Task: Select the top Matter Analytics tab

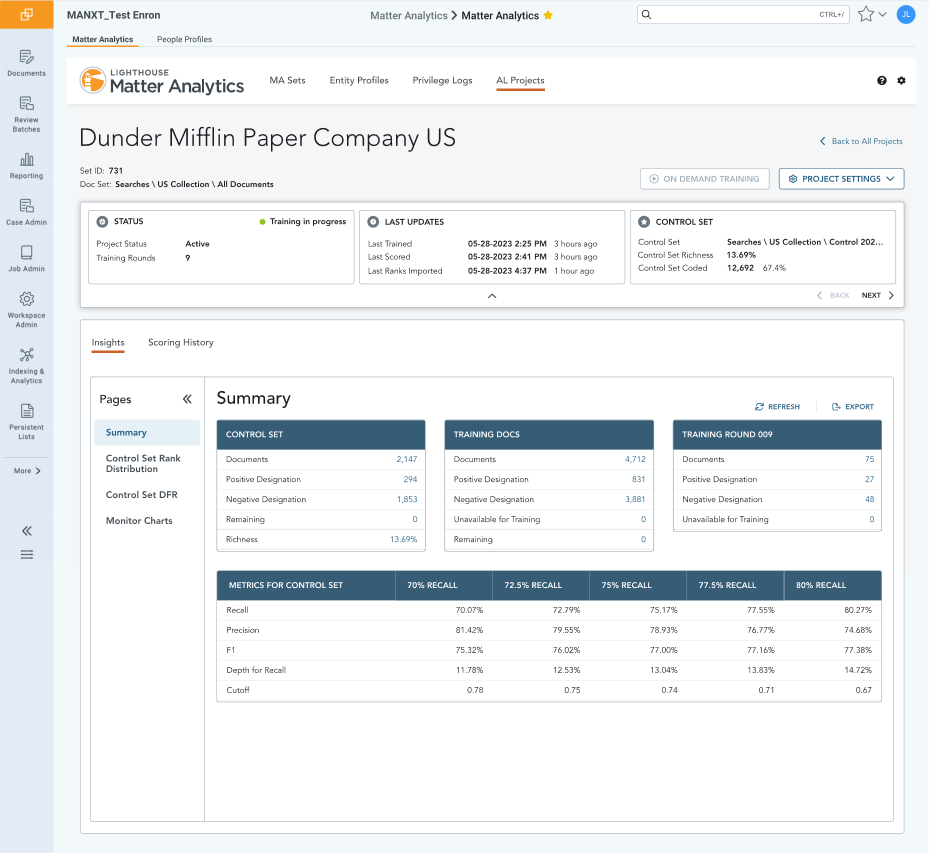Action: pos(102,39)
